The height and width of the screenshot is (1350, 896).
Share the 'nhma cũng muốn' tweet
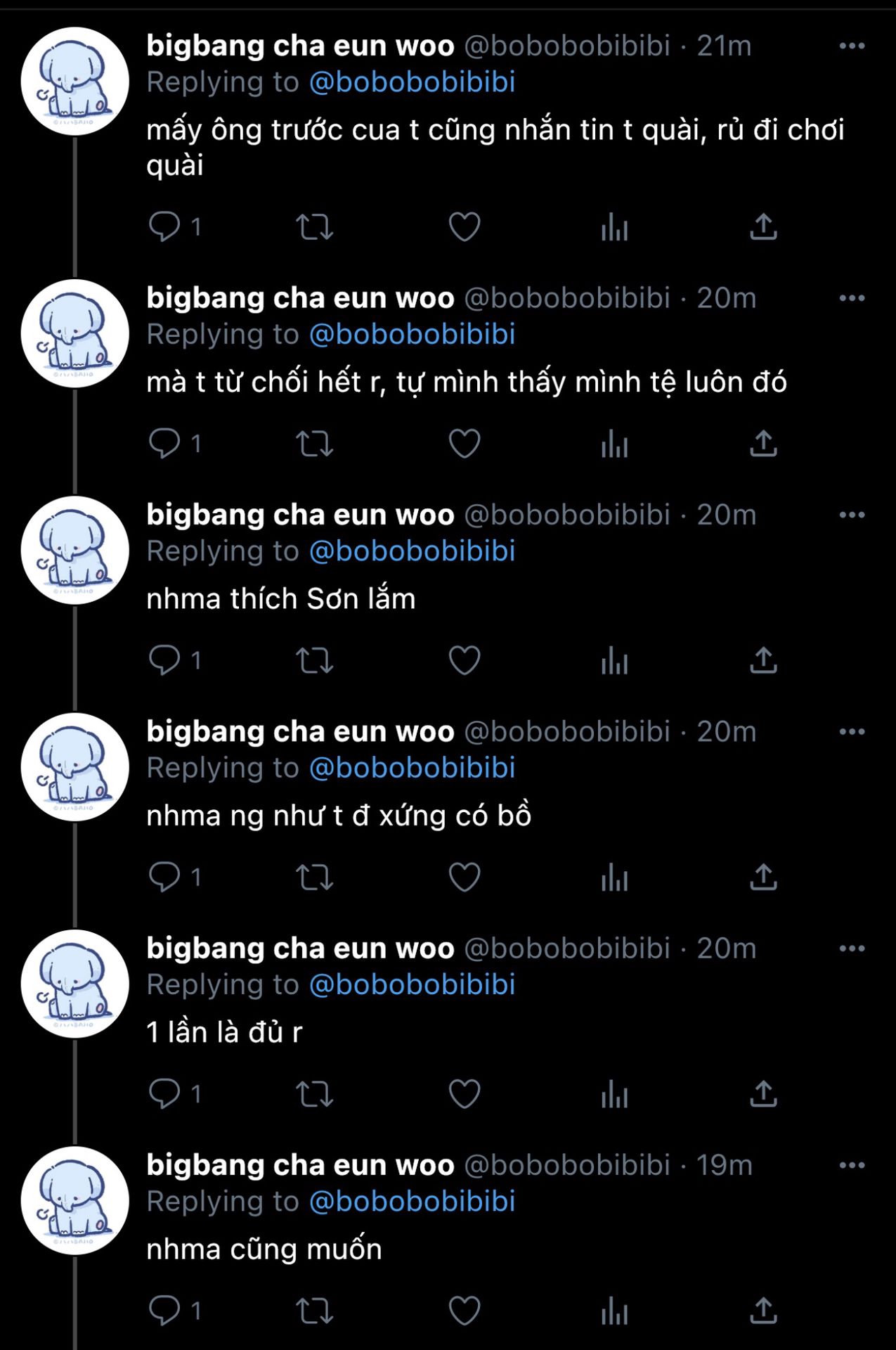point(763,1310)
